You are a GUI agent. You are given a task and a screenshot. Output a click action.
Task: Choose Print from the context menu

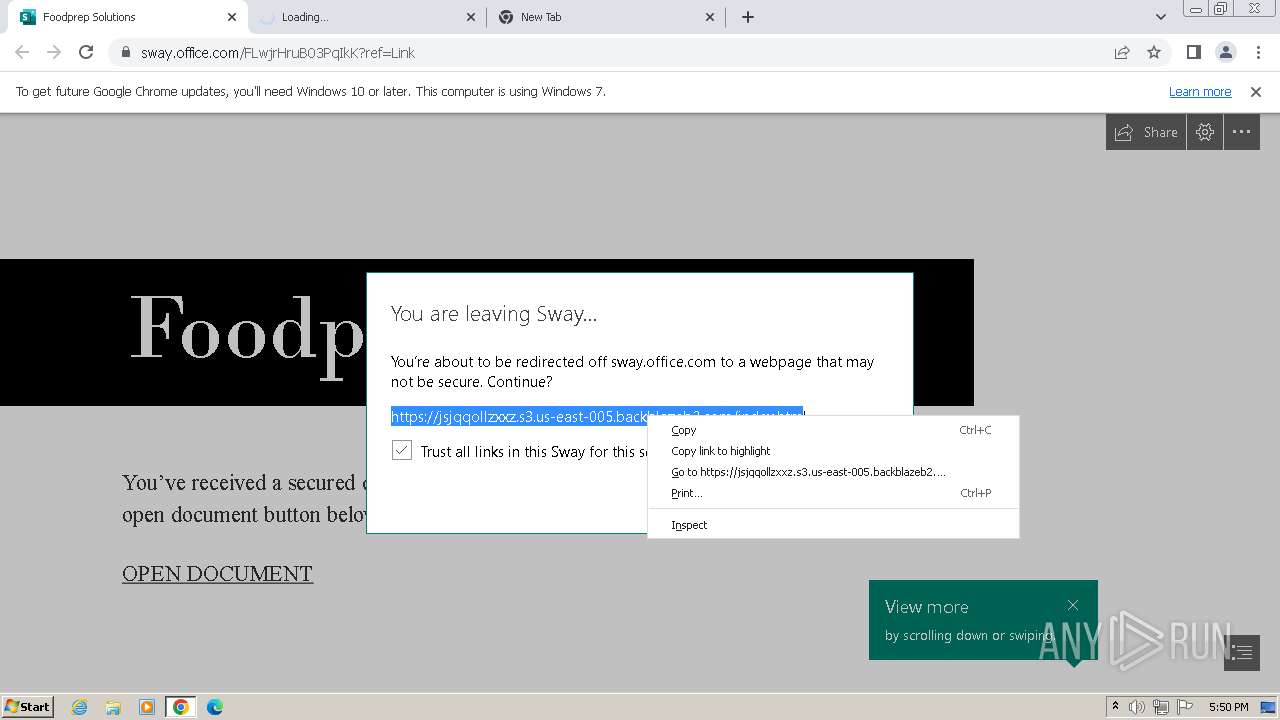point(833,493)
